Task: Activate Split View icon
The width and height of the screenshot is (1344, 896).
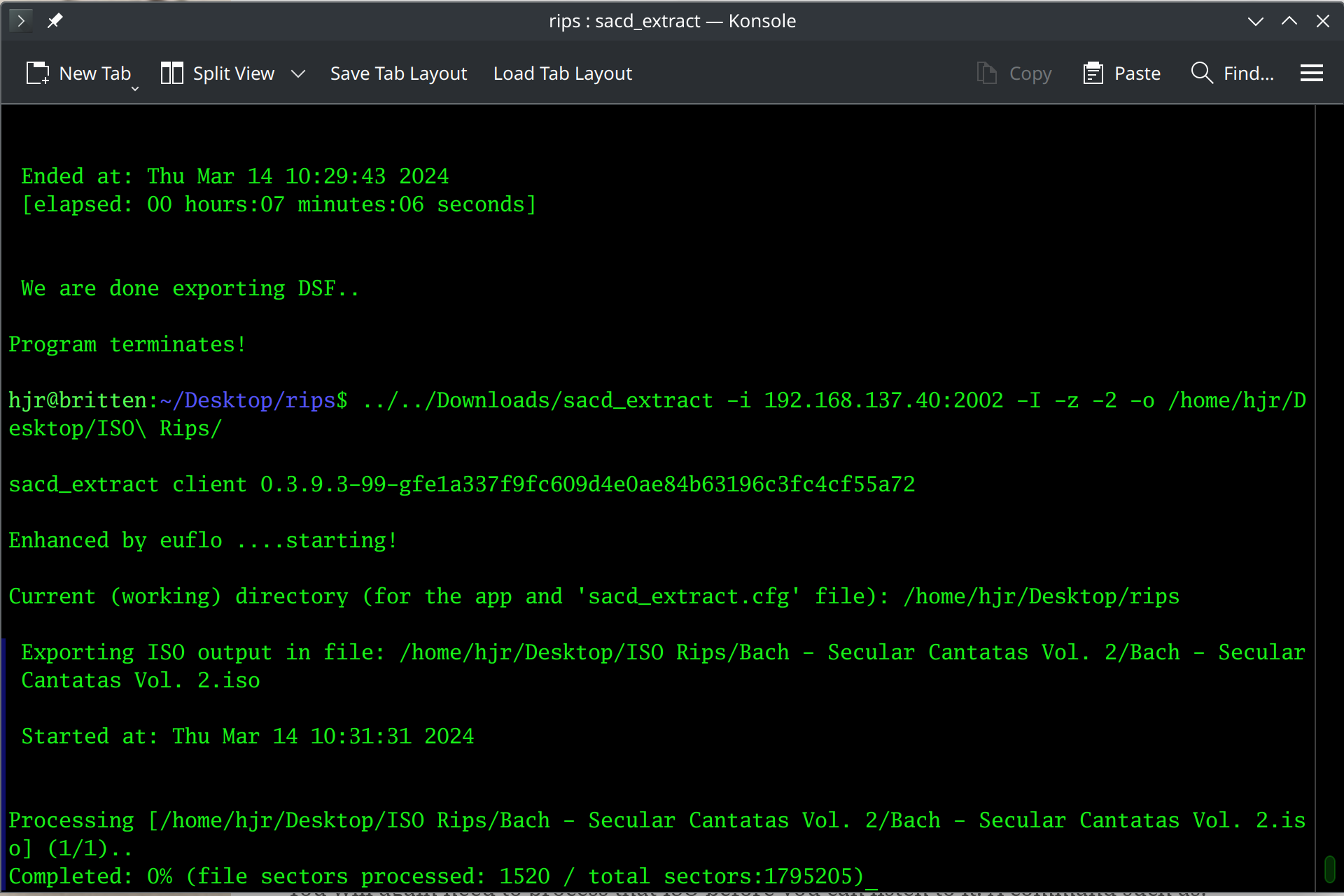Action: [171, 72]
